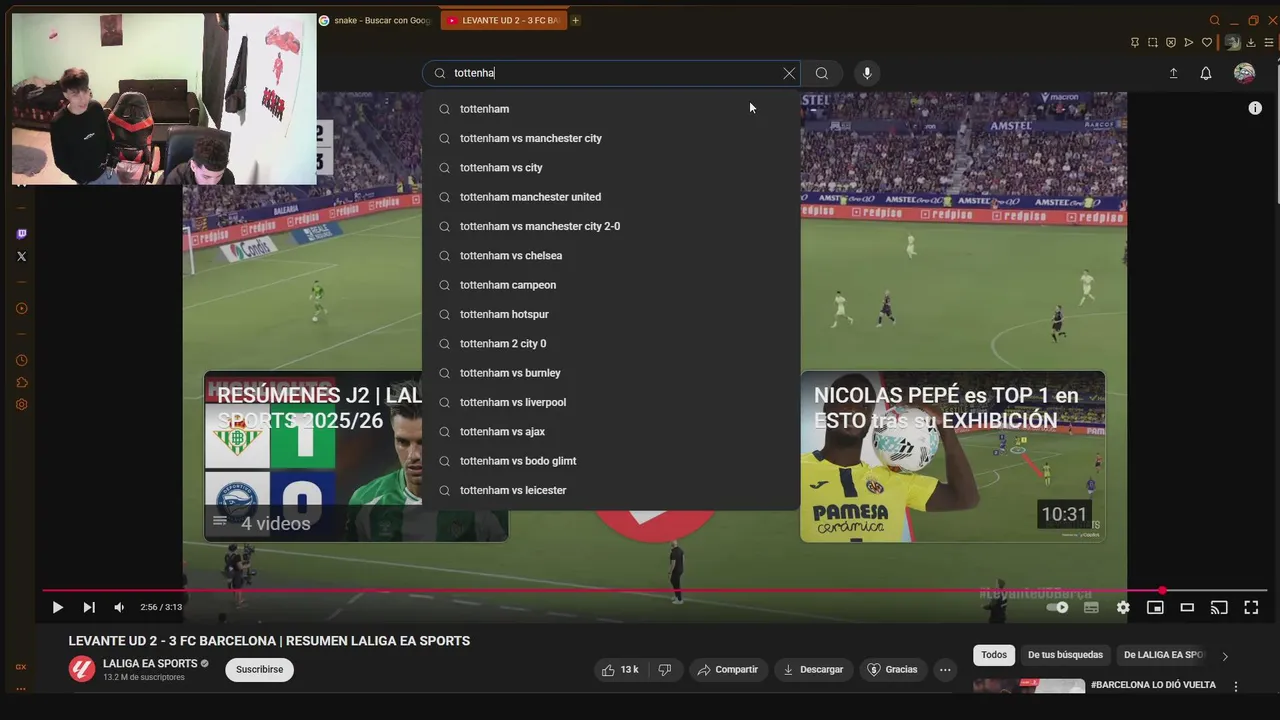Screen dimensions: 1280x720
Task: Click the send arrow icon in the toolbar
Action: coord(1189,42)
